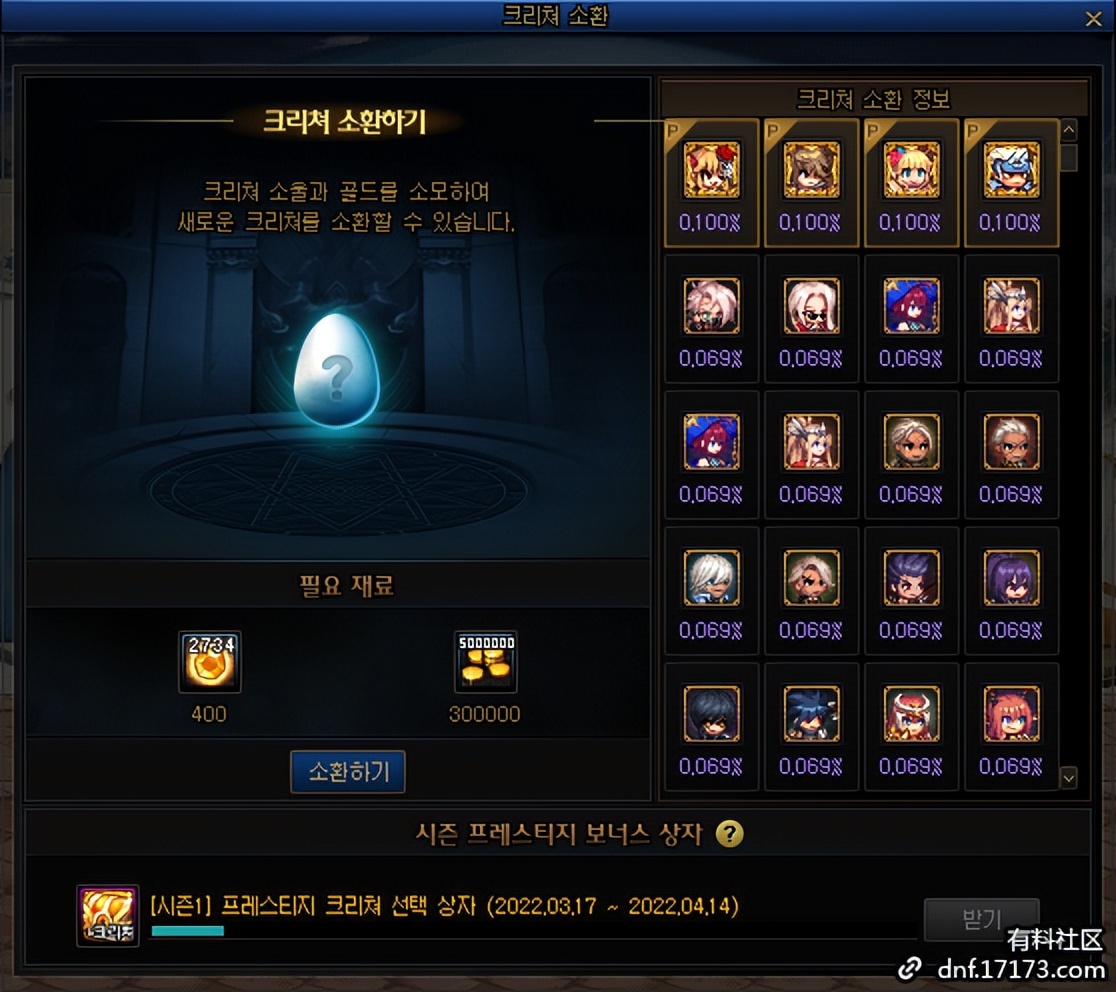Choose the pink-haired horned creature in bottom row
Screen dimensions: 1116x992
click(1011, 714)
